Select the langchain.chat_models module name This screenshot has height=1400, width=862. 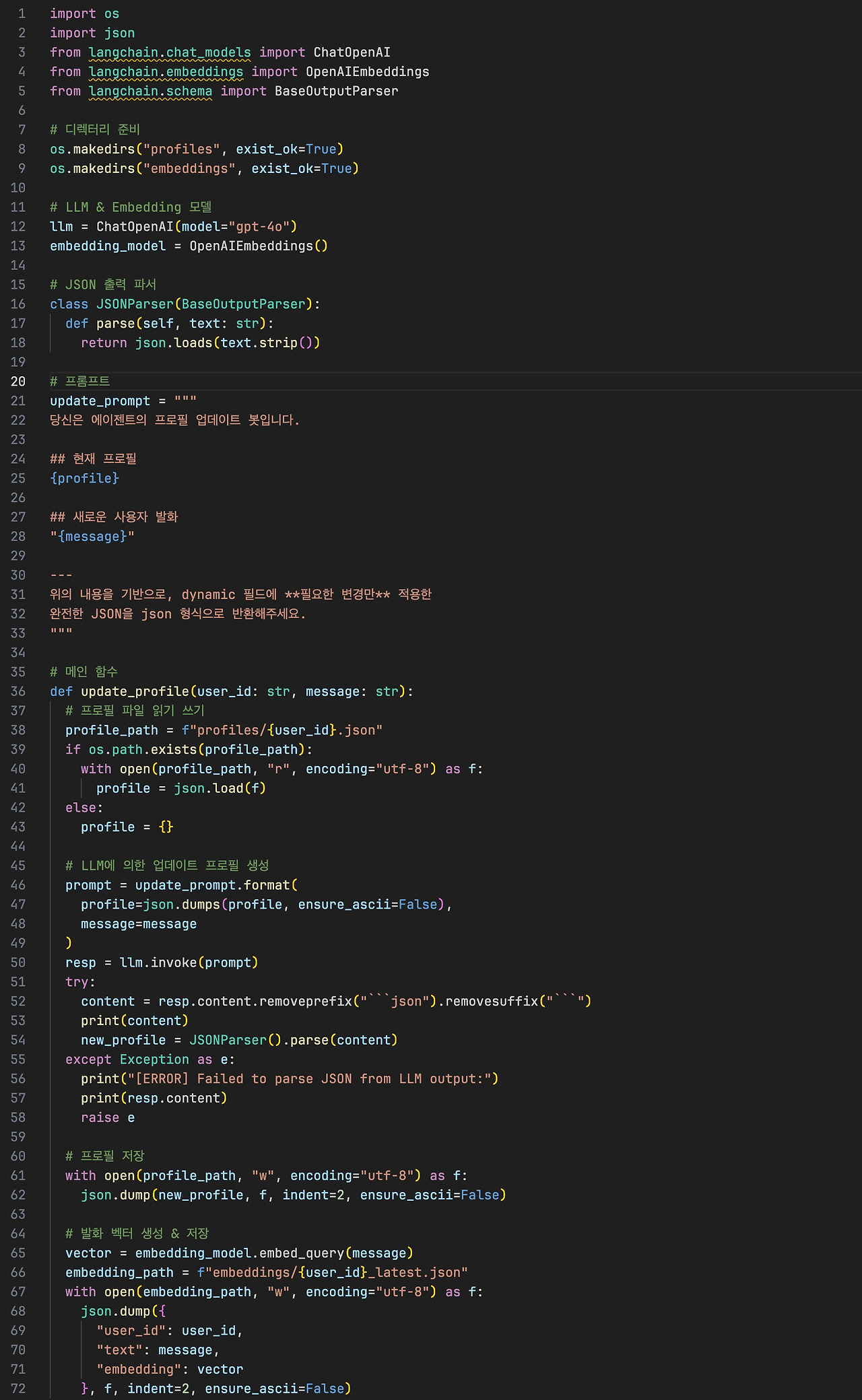[x=170, y=53]
